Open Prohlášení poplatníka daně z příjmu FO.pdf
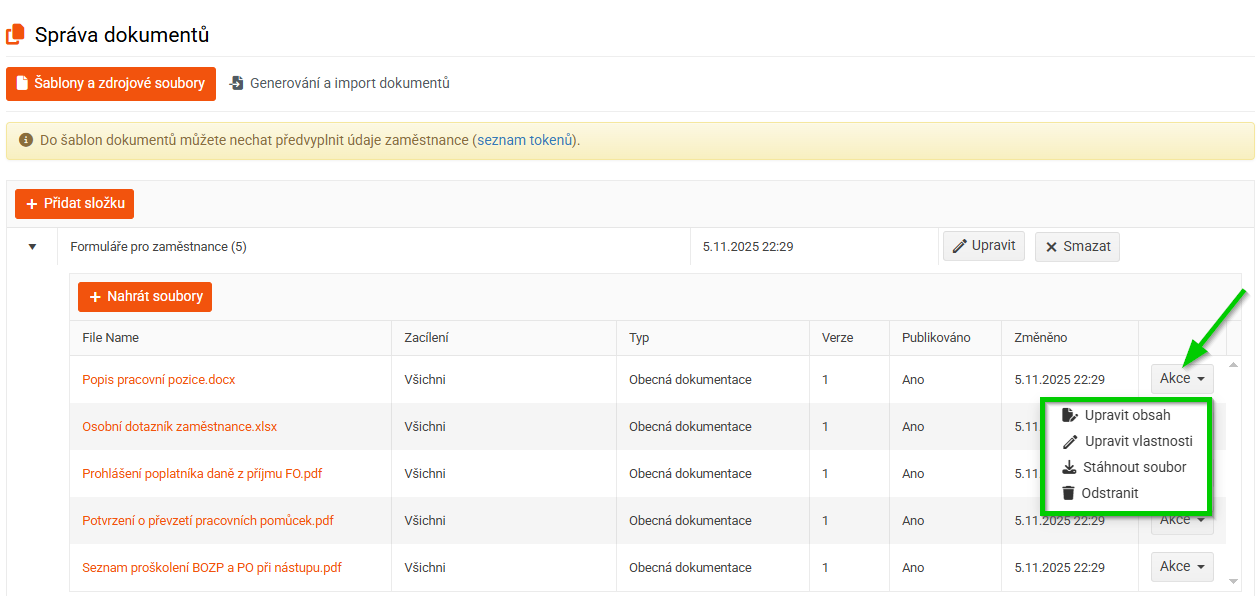This screenshot has height=596, width=1260. 202,473
